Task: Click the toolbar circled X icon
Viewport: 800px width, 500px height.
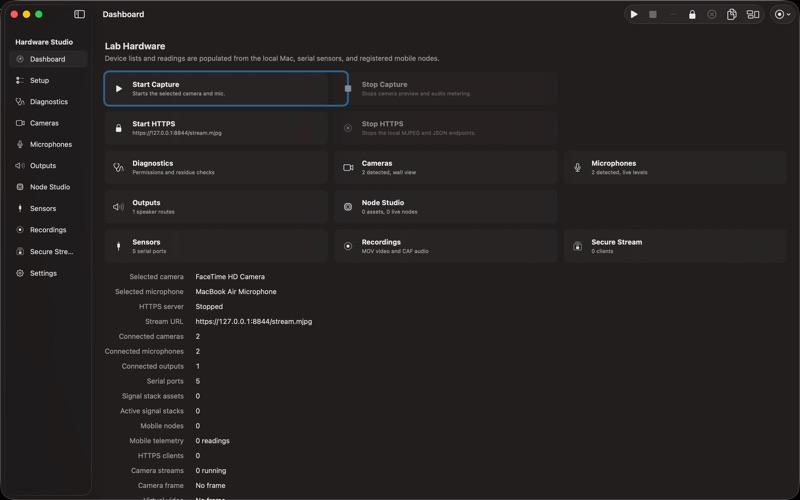Action: coord(712,14)
